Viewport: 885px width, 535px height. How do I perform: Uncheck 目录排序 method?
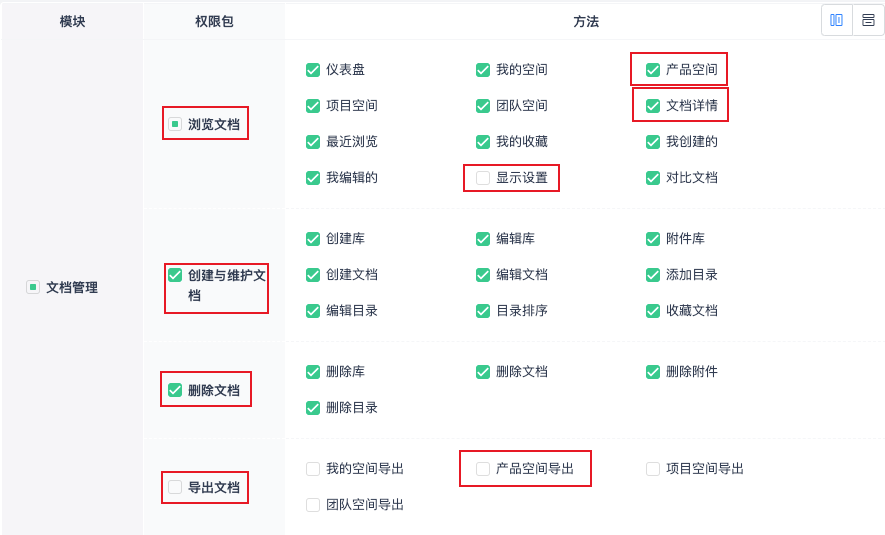pos(483,311)
